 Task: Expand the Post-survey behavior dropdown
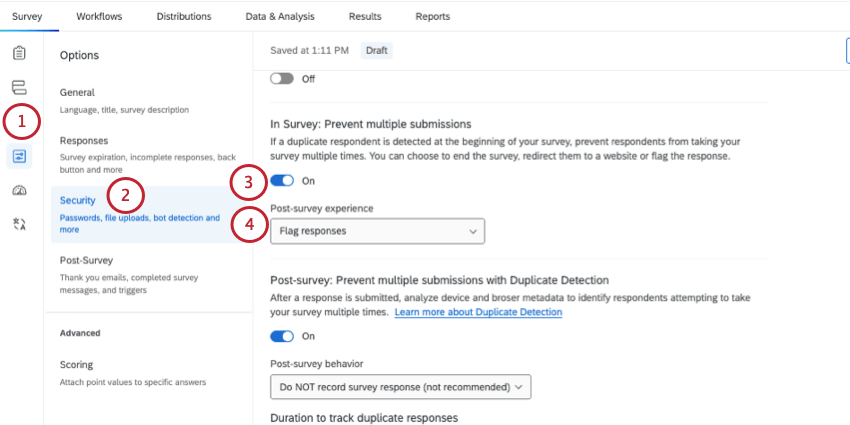[401, 387]
